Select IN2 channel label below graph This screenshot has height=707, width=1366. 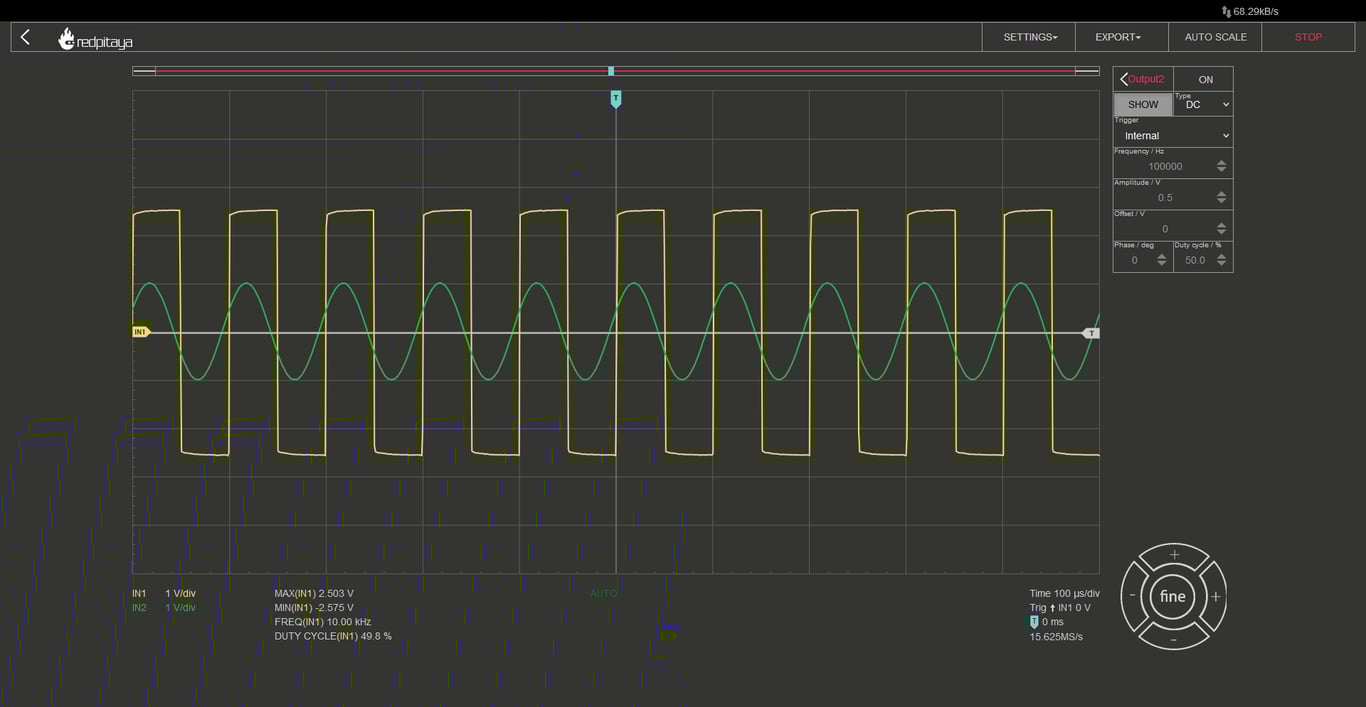[139, 607]
